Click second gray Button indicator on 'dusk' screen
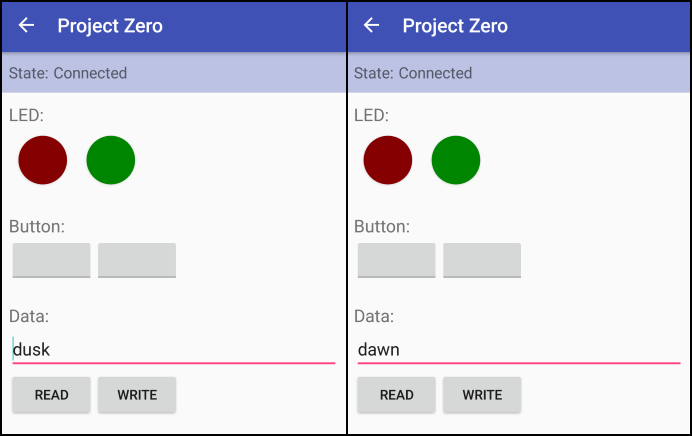The image size is (692, 436). click(137, 260)
